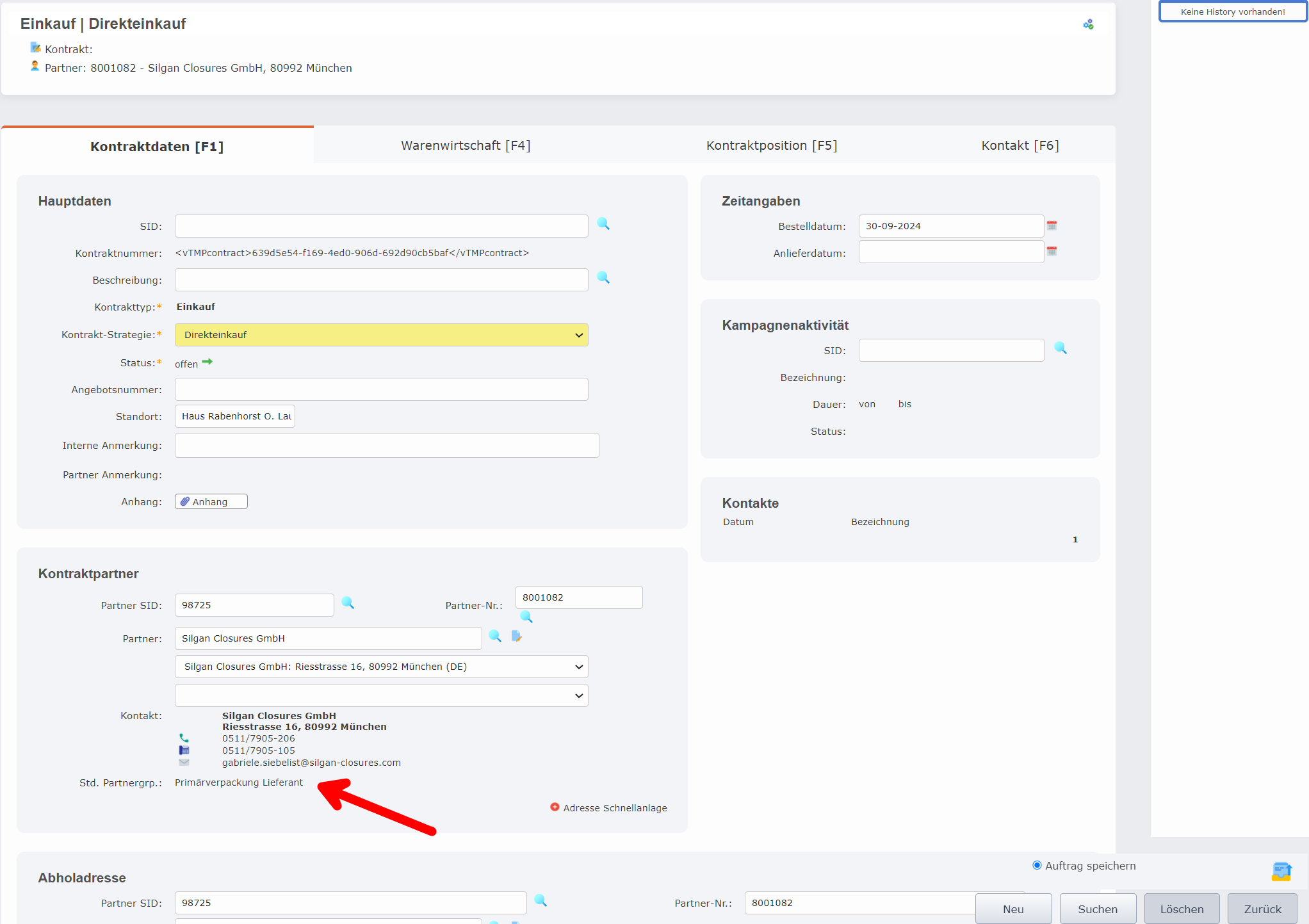
Task: Open the Kontrakt-Strategie Direkteinkauf dropdown
Action: (x=381, y=335)
